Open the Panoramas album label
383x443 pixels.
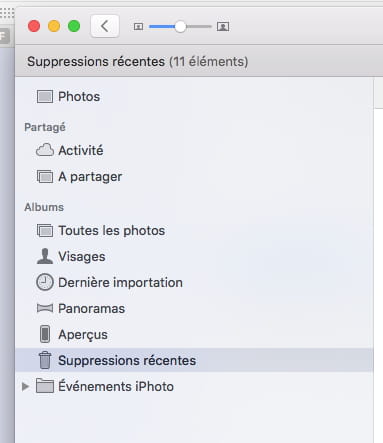(91, 309)
